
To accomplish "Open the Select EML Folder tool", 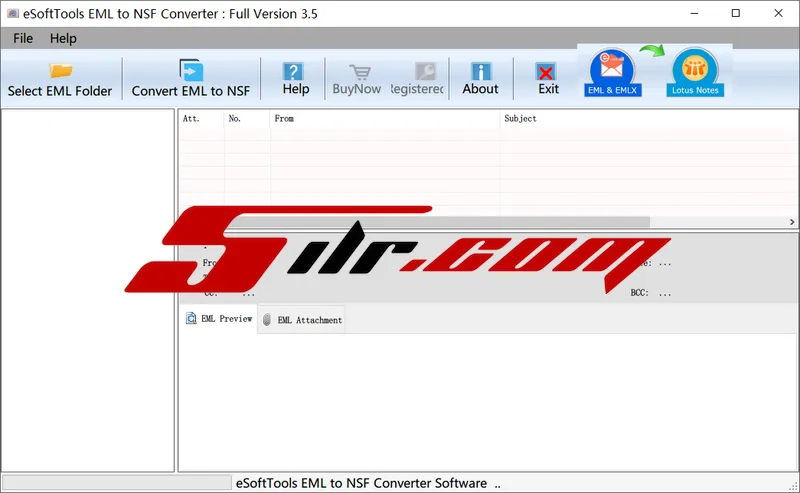I will (60, 79).
